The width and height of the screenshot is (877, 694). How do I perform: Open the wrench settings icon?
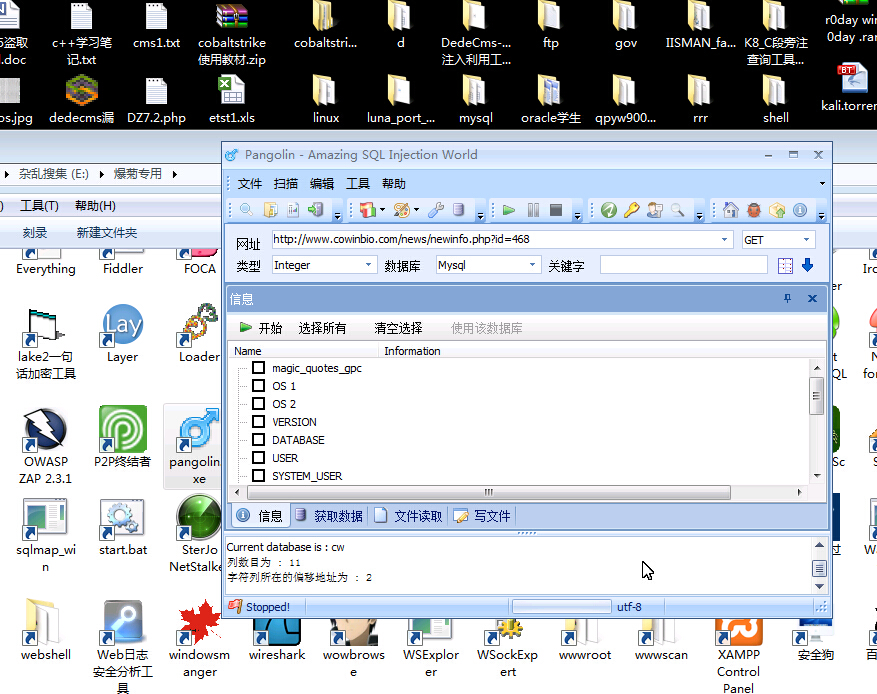coord(436,210)
